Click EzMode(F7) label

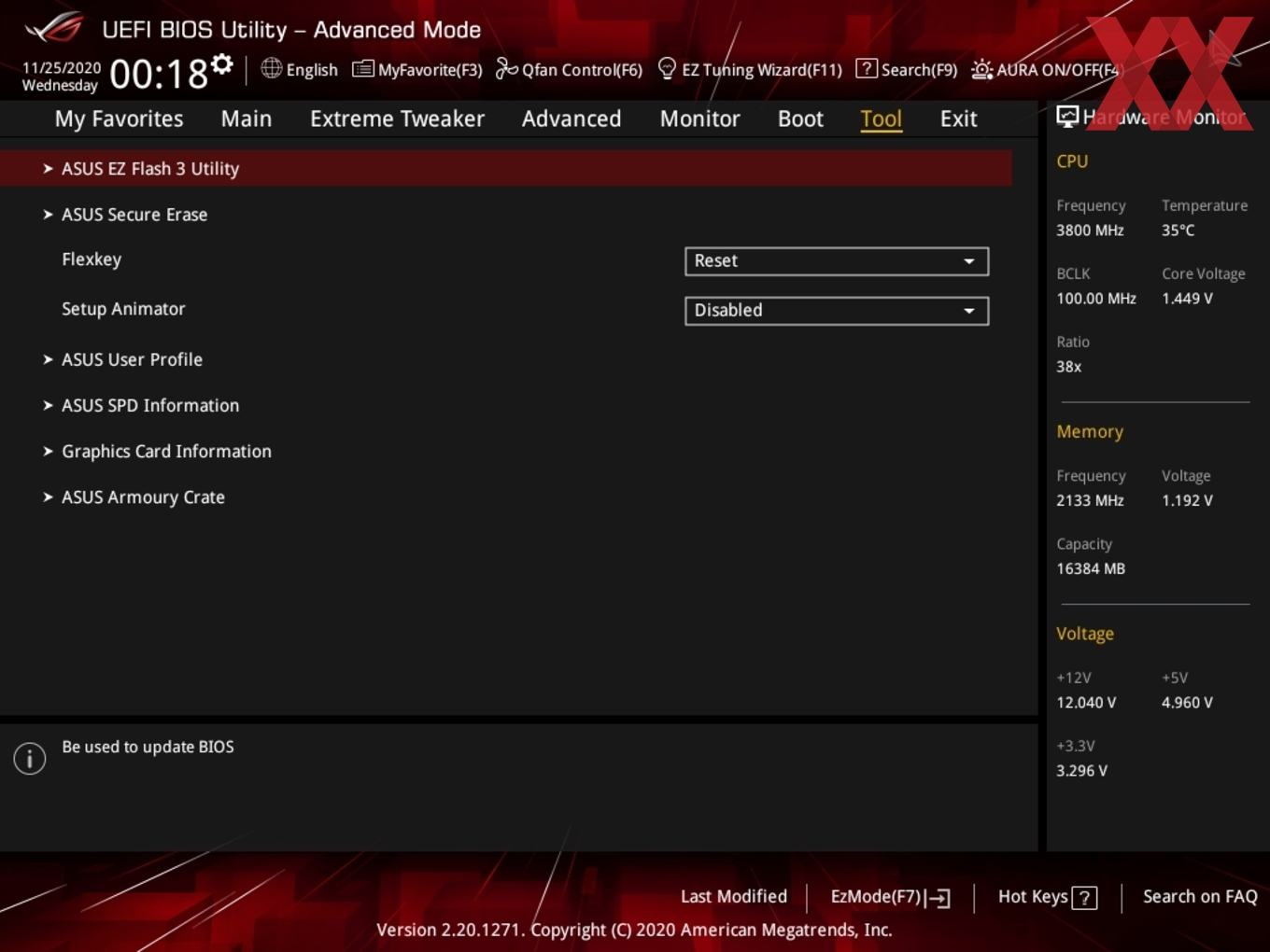pos(876,896)
